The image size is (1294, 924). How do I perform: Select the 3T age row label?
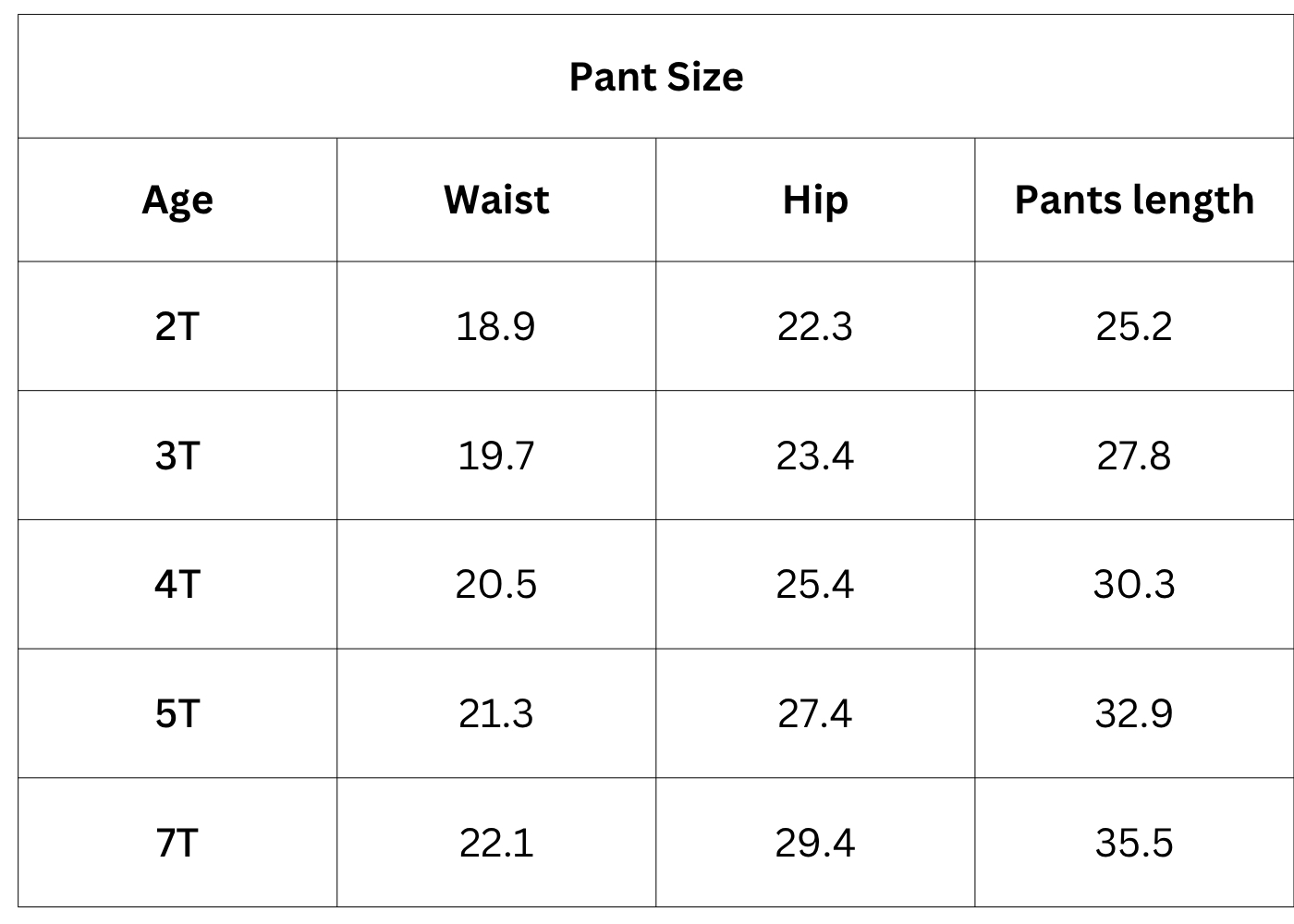pos(177,456)
